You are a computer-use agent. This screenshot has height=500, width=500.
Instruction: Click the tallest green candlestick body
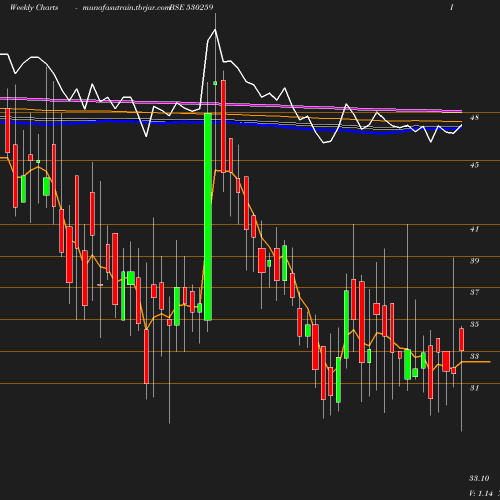[208, 217]
